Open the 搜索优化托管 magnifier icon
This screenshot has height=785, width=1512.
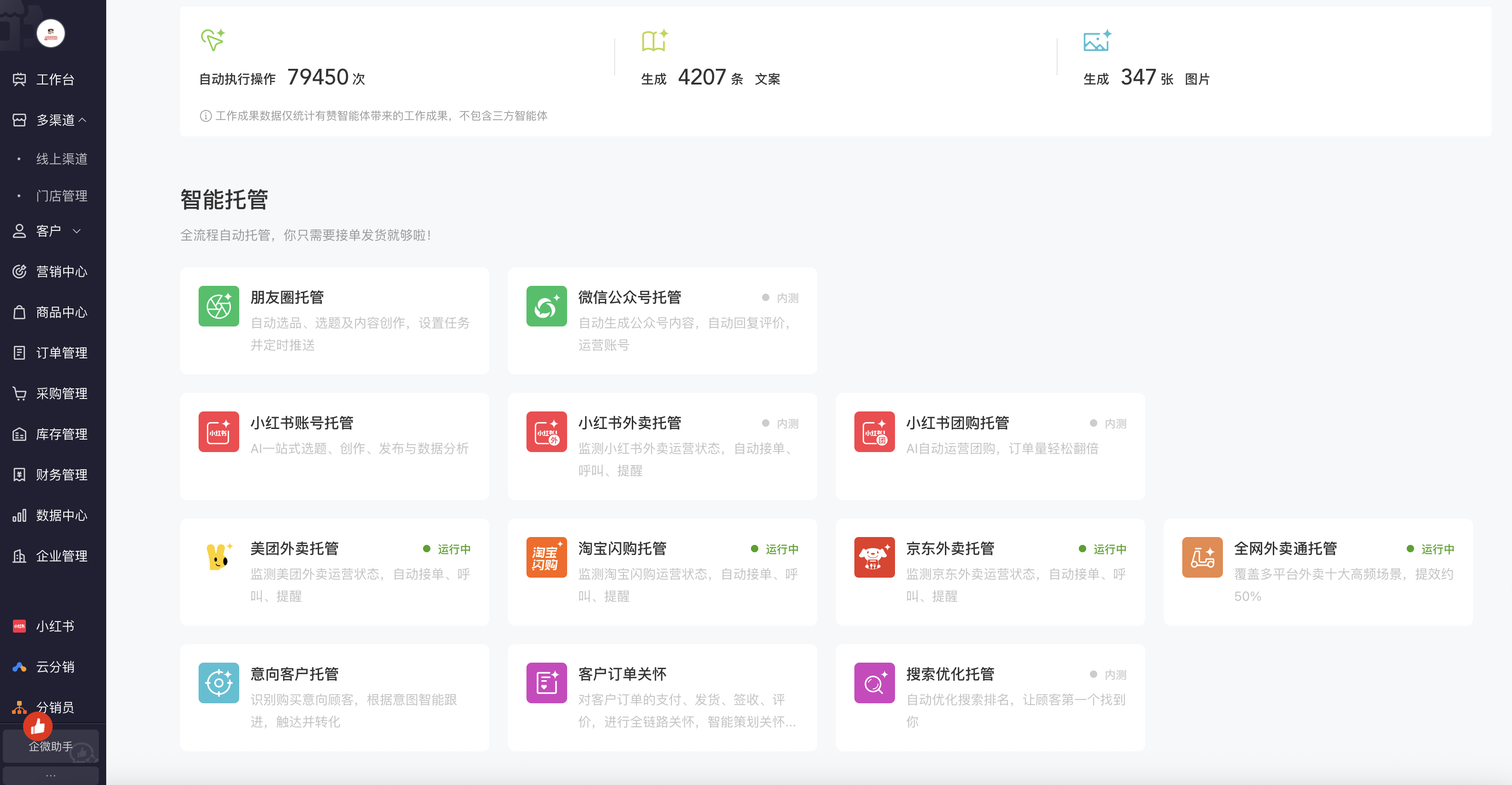point(874,682)
